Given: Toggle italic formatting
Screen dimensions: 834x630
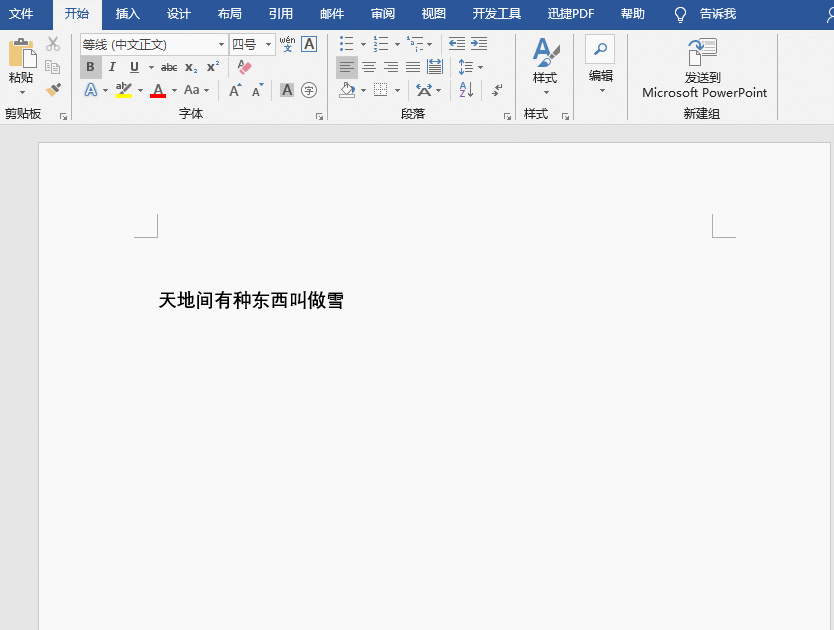Looking at the screenshot, I should tap(112, 67).
